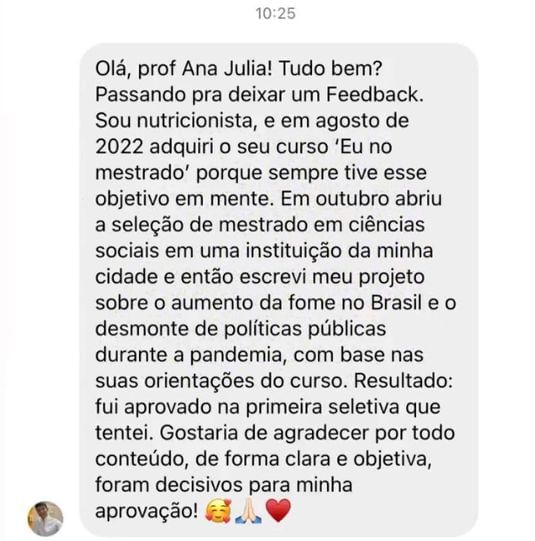
Task: Click the word 'mestrado'' in the course name
Action: click(x=143, y=173)
